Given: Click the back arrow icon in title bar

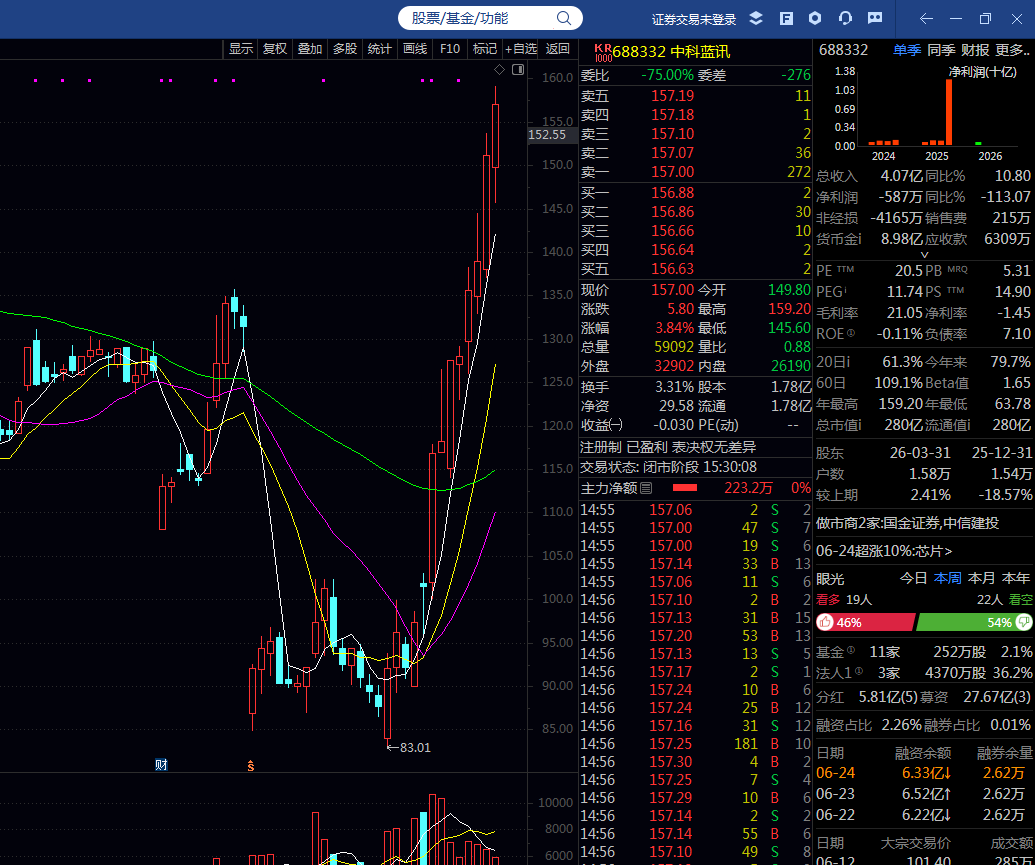Looking at the screenshot, I should [x=926, y=18].
